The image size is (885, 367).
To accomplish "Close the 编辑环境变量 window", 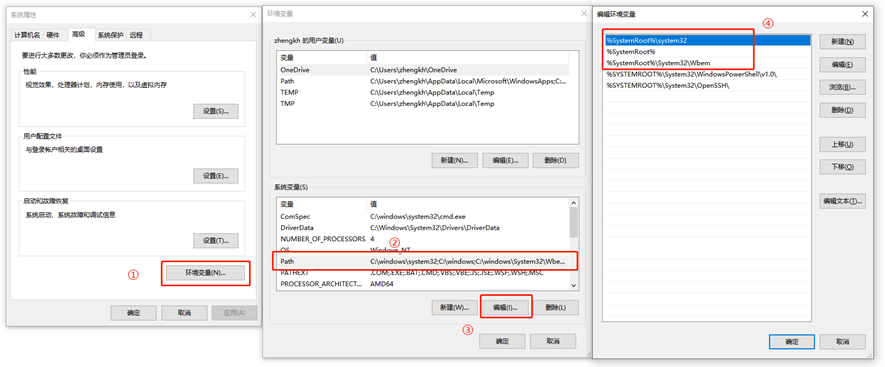I will coord(865,14).
